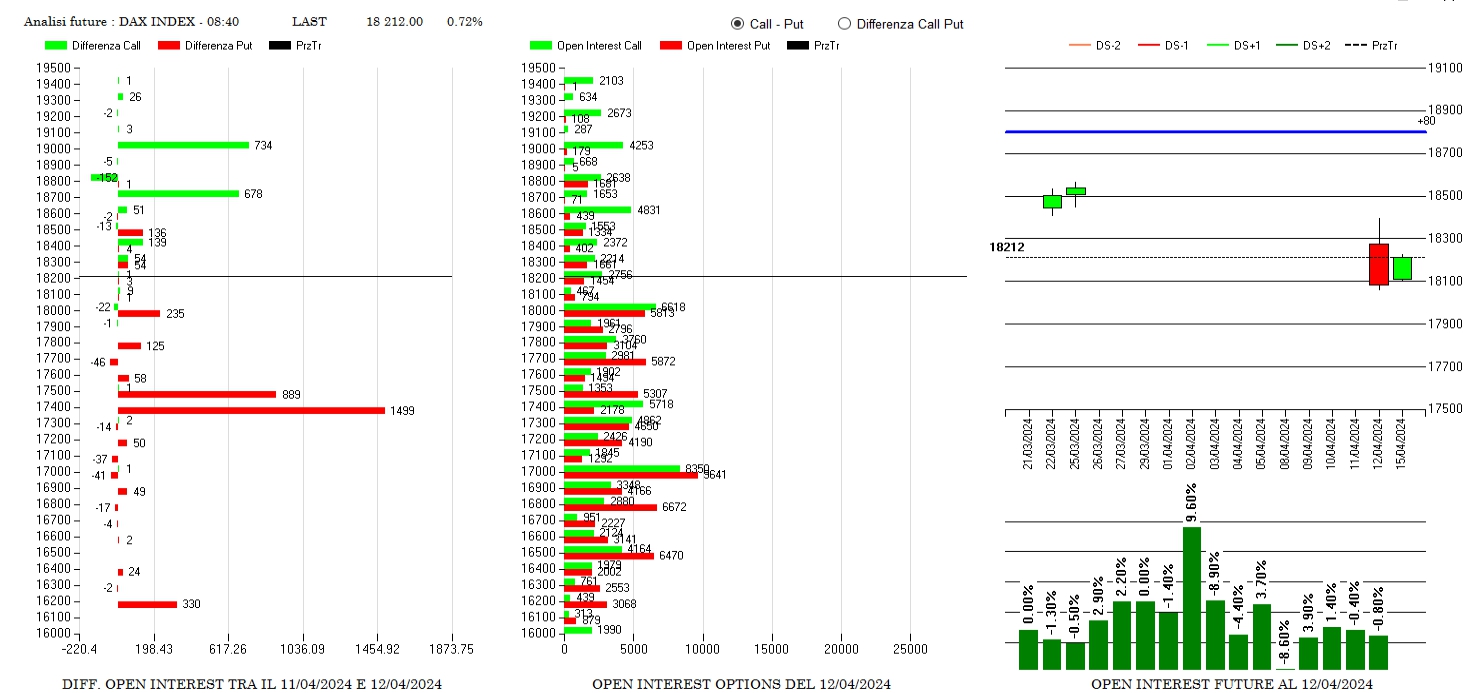Click the red Open Interest Put legend swatch

click(x=671, y=45)
